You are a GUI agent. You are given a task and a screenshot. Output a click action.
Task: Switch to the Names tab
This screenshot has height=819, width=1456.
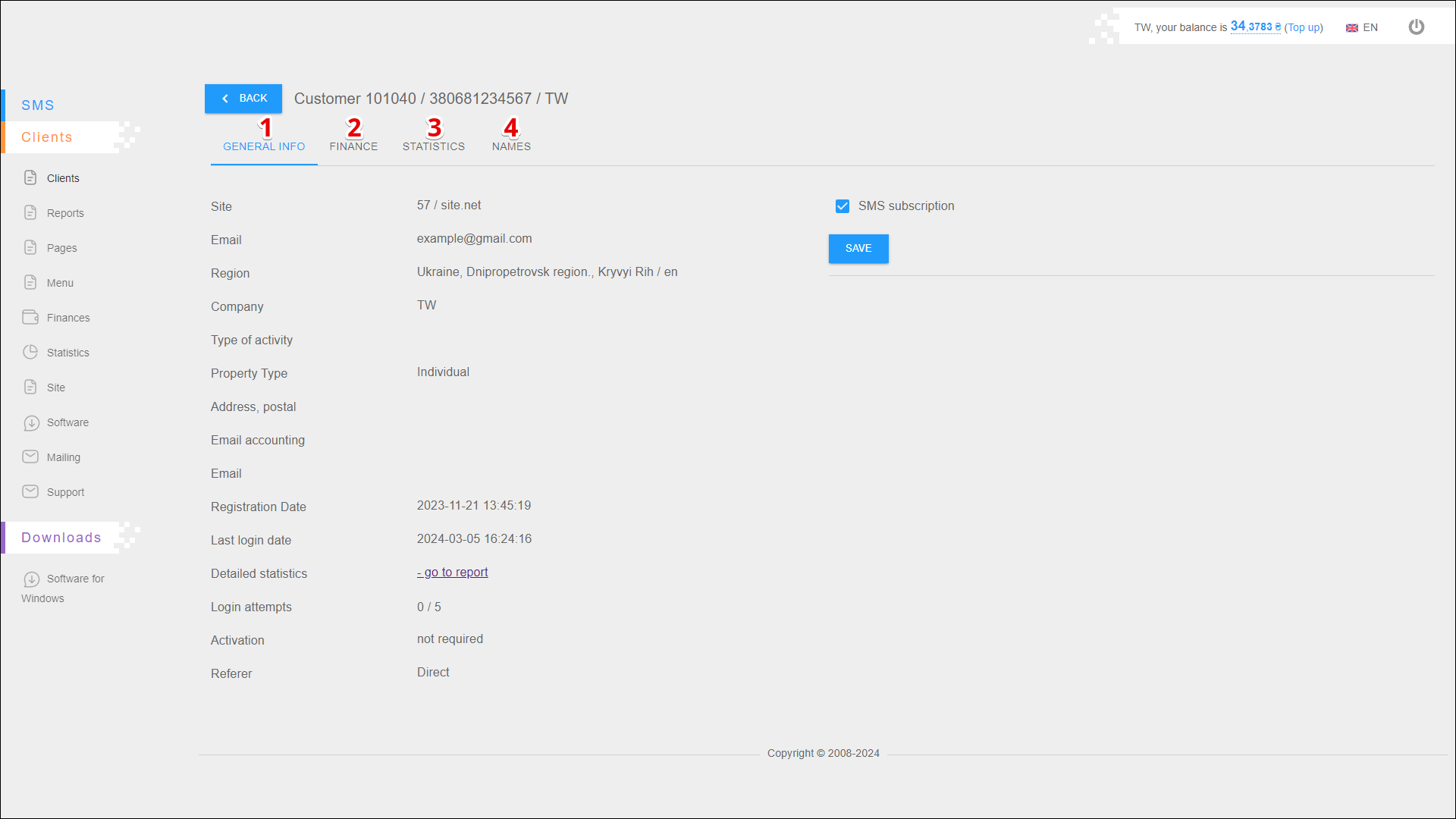(511, 146)
